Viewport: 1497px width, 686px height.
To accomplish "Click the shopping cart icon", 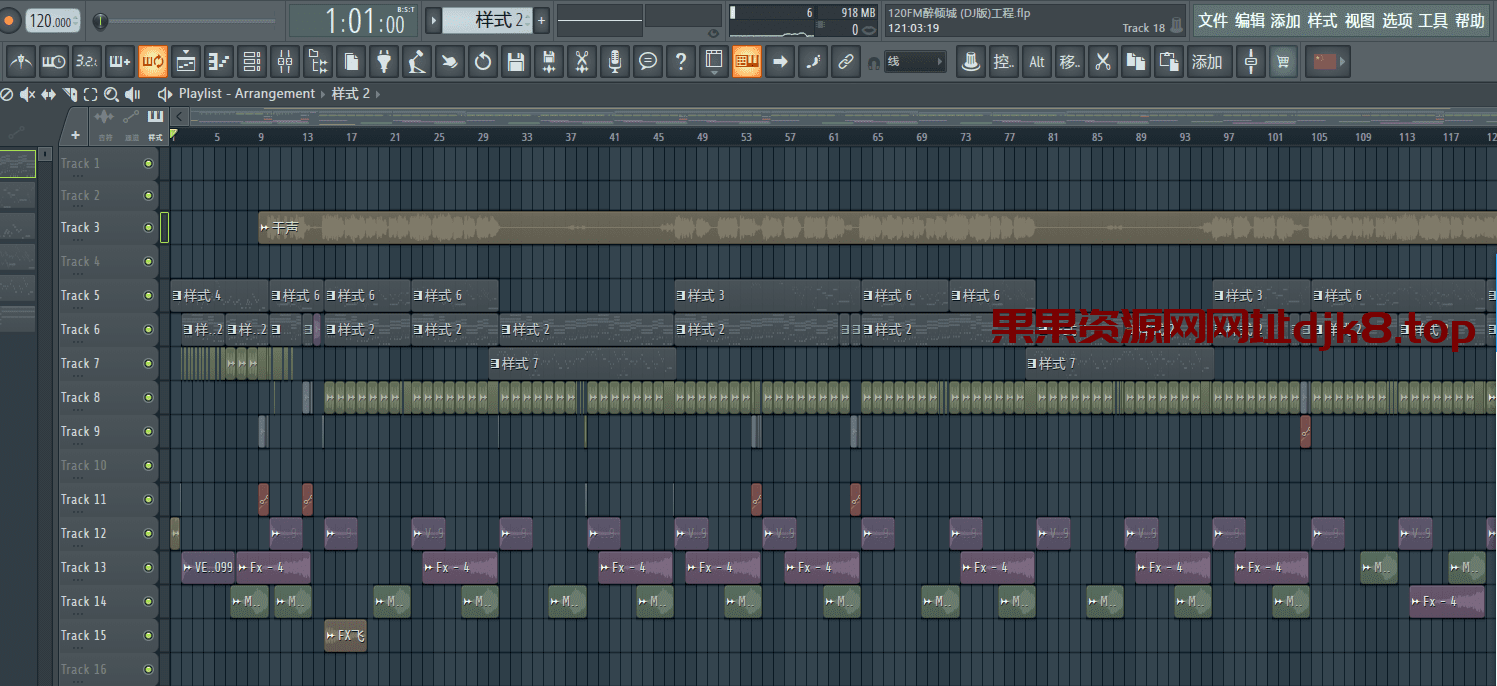I will click(x=1283, y=62).
